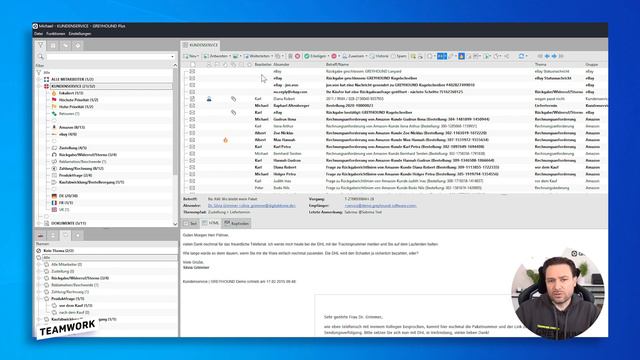Open the Antworten dropdown arrow
This screenshot has height=360, width=640.
[x=230, y=56]
